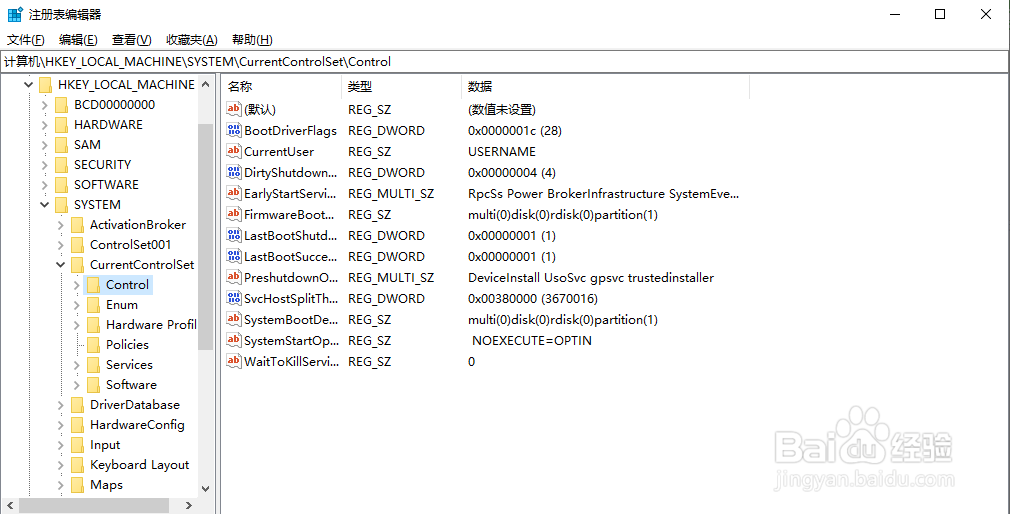Select the Policies key in the tree
Screen dimensions: 1010x514
click(127, 345)
